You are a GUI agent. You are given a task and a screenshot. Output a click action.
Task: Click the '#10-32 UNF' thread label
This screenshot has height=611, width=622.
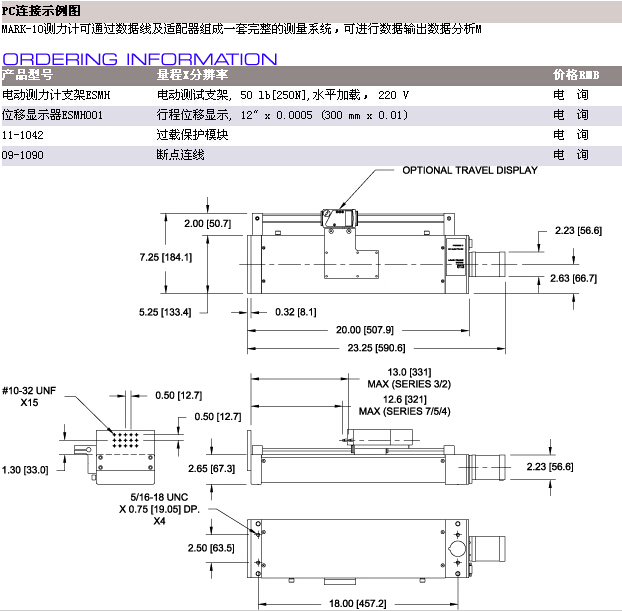29,391
